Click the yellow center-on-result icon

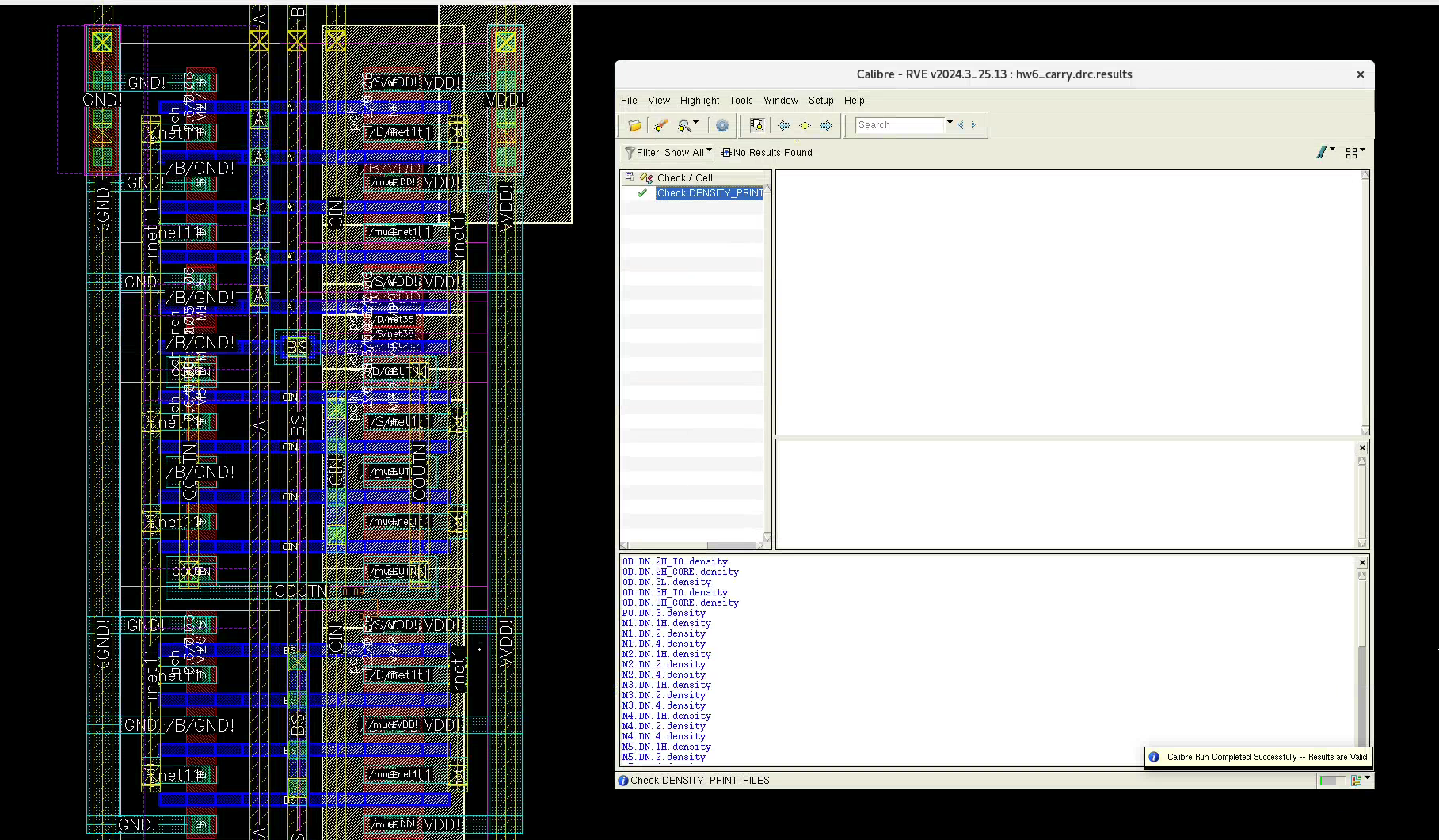coord(805,125)
